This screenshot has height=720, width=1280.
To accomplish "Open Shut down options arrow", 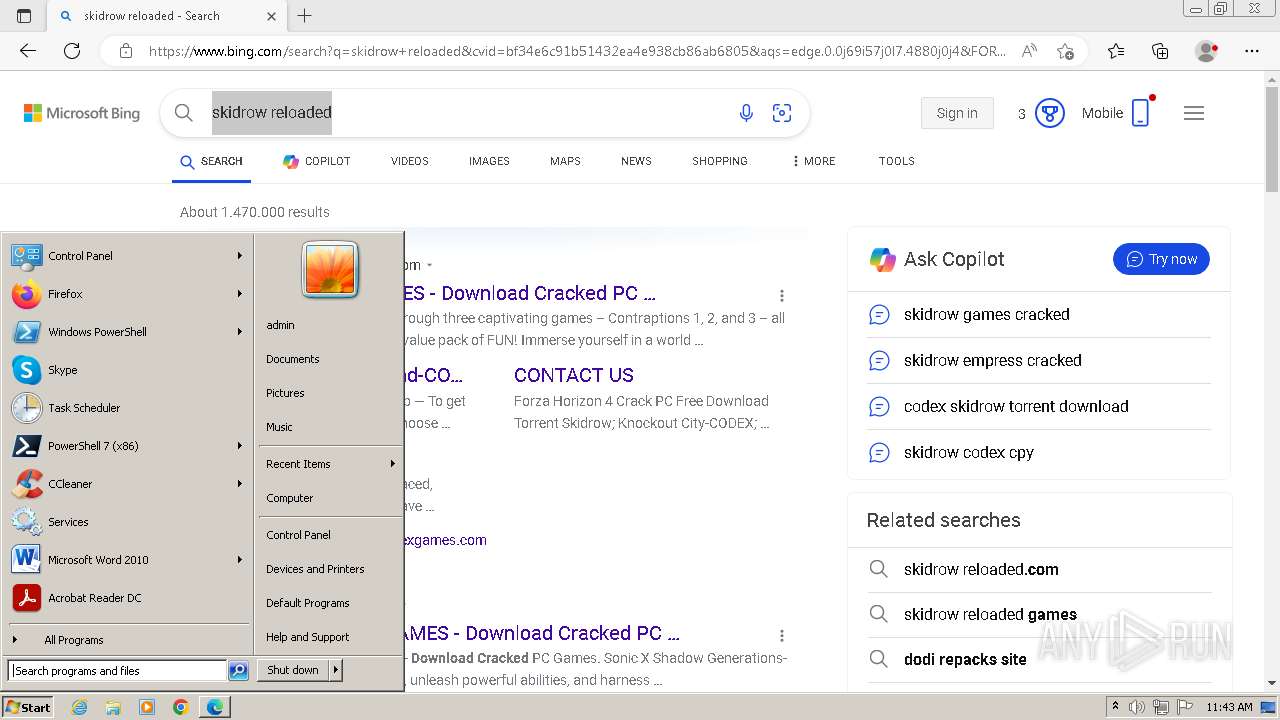I will 336,670.
